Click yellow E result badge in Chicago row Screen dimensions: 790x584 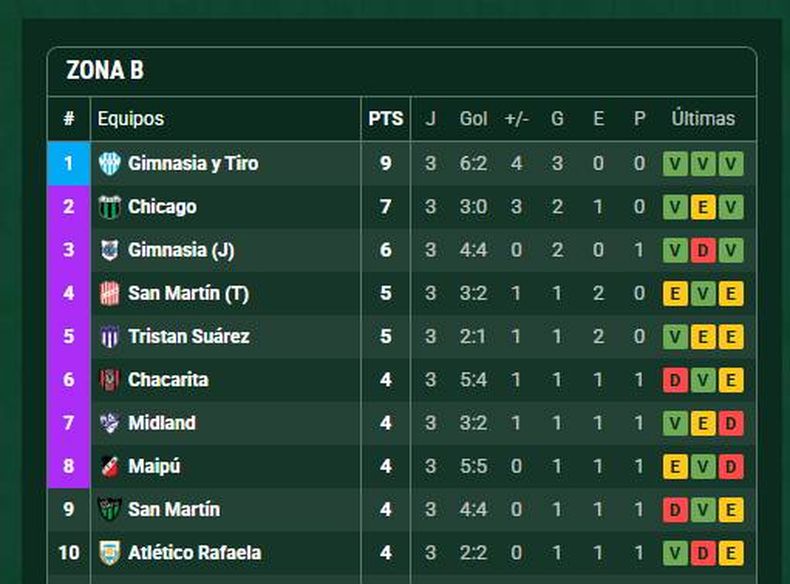(x=703, y=208)
